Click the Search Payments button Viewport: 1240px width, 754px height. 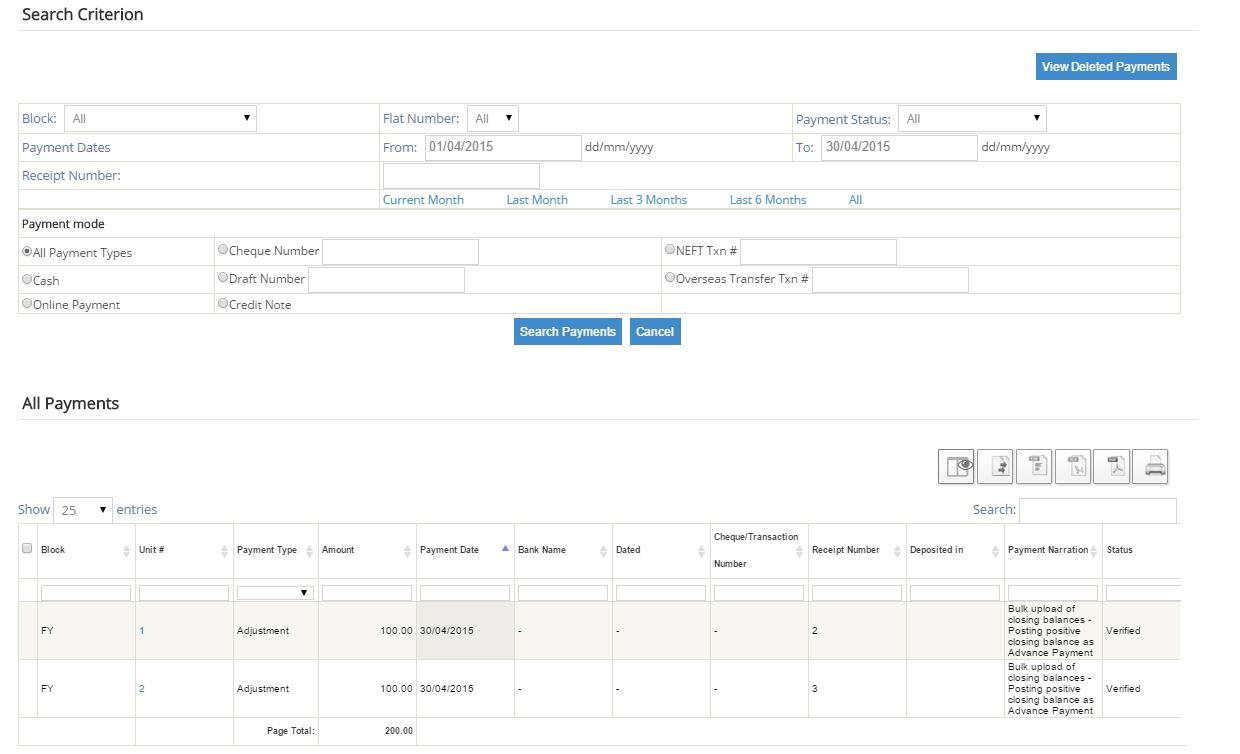click(567, 331)
